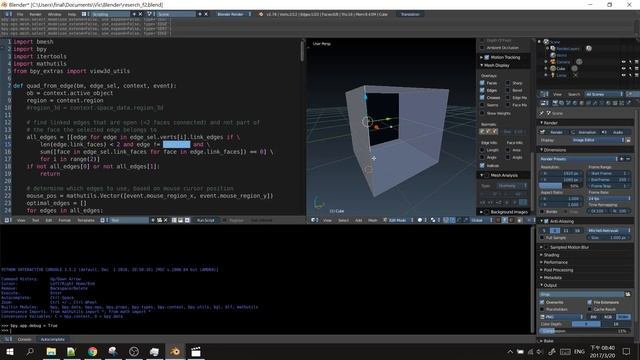
Task: Click the Render button in properties
Action: (x=554, y=132)
